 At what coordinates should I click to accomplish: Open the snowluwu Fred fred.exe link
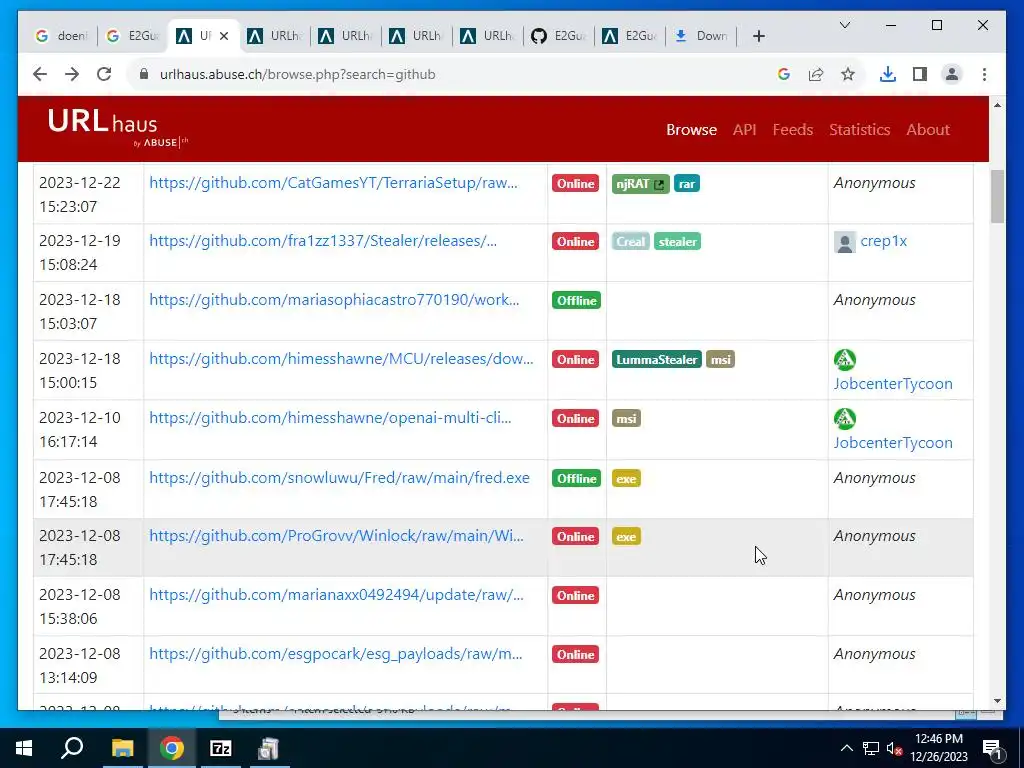tap(339, 478)
